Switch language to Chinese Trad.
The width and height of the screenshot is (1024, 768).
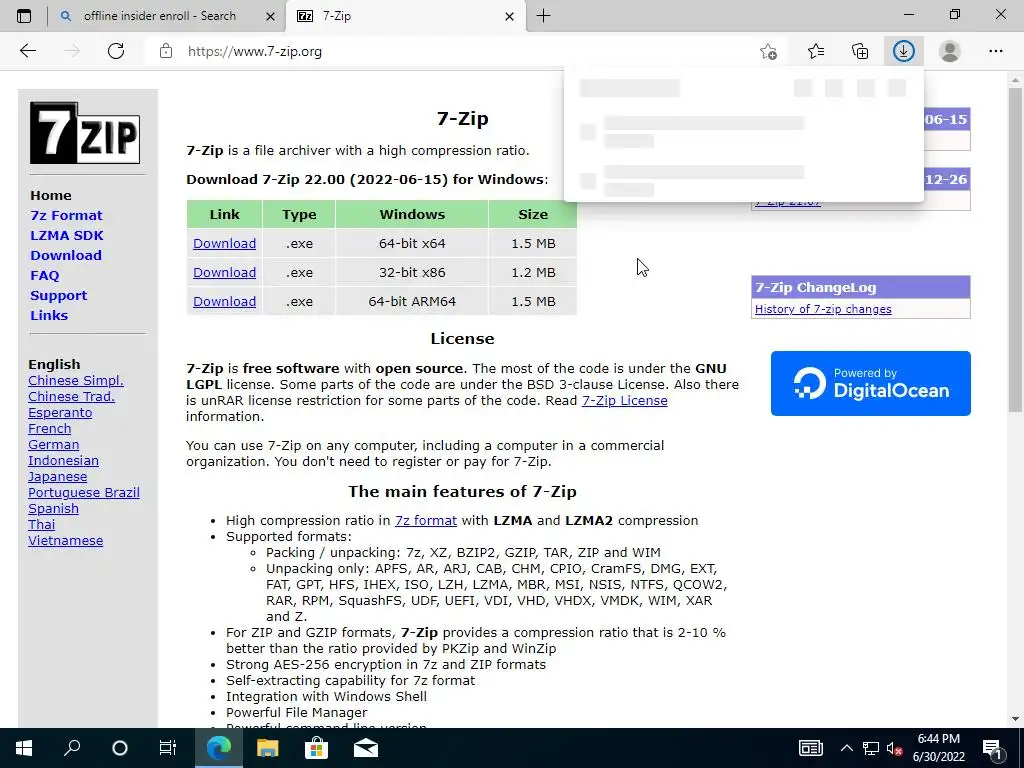pyautogui.click(x=71, y=396)
